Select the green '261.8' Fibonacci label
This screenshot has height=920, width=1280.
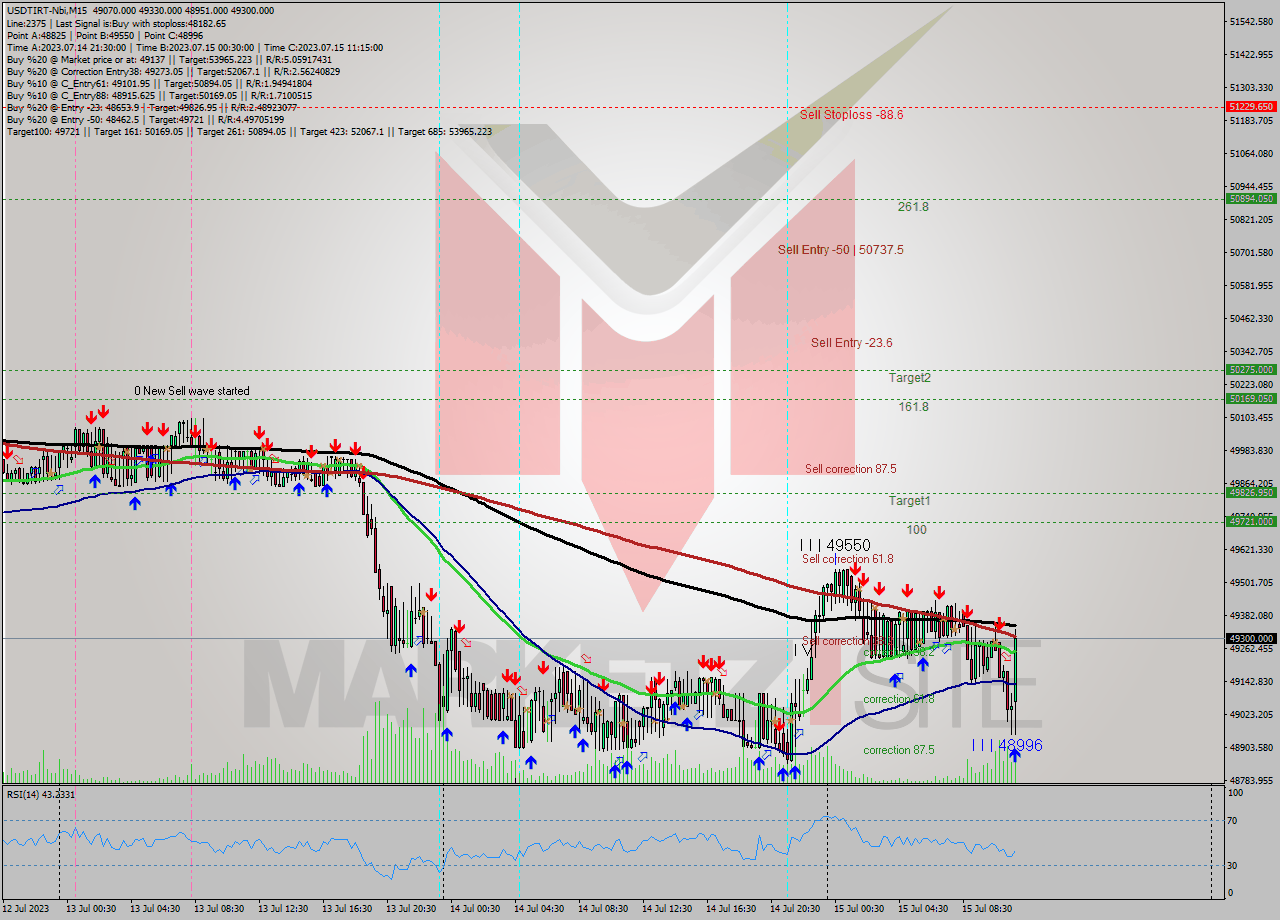click(x=913, y=207)
